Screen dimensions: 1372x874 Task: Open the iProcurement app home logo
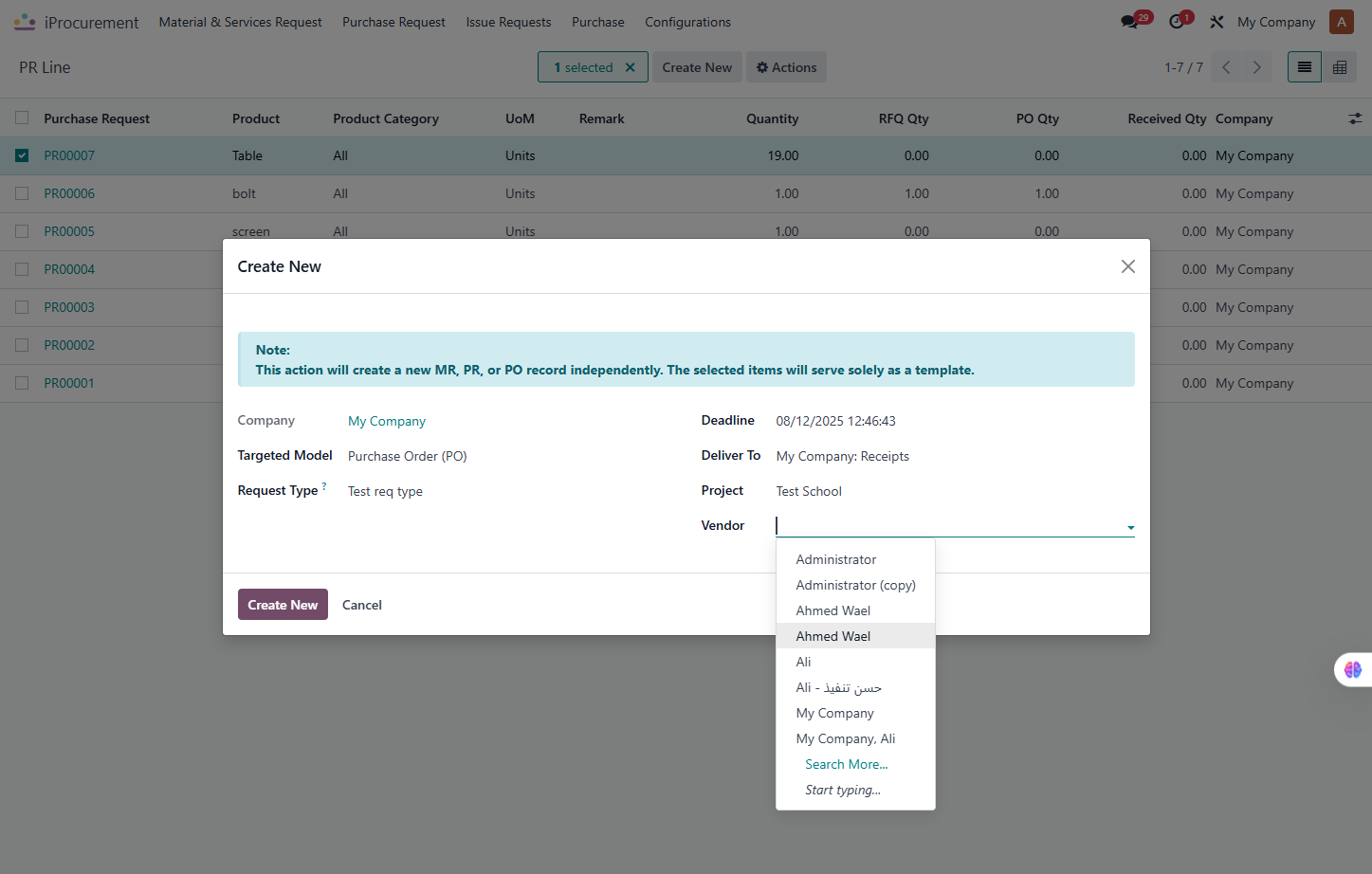(x=25, y=22)
